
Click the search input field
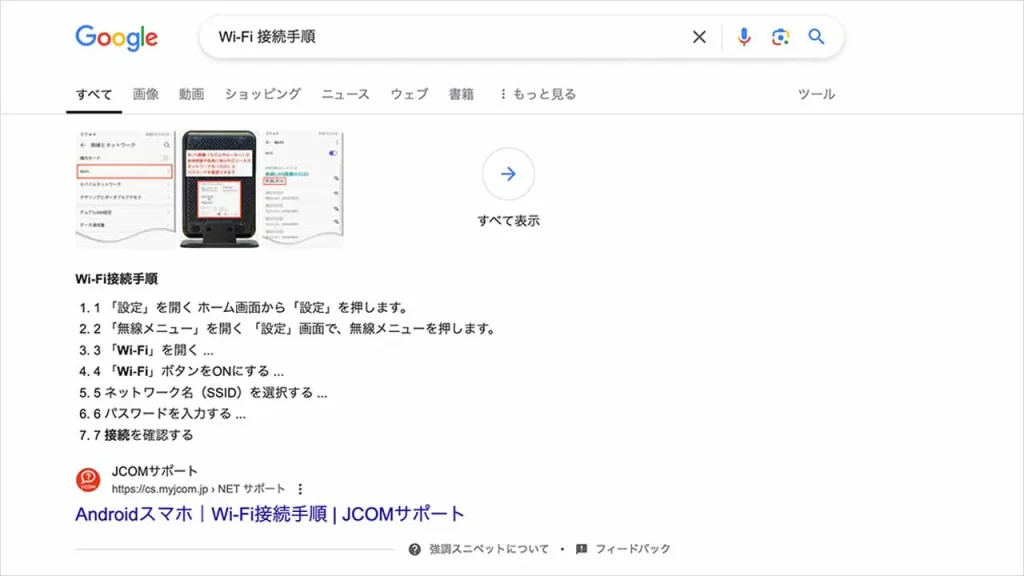pyautogui.click(x=450, y=37)
